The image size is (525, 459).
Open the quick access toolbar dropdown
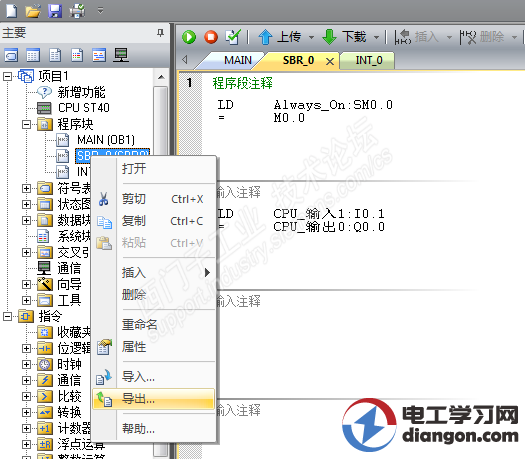[x=100, y=11]
